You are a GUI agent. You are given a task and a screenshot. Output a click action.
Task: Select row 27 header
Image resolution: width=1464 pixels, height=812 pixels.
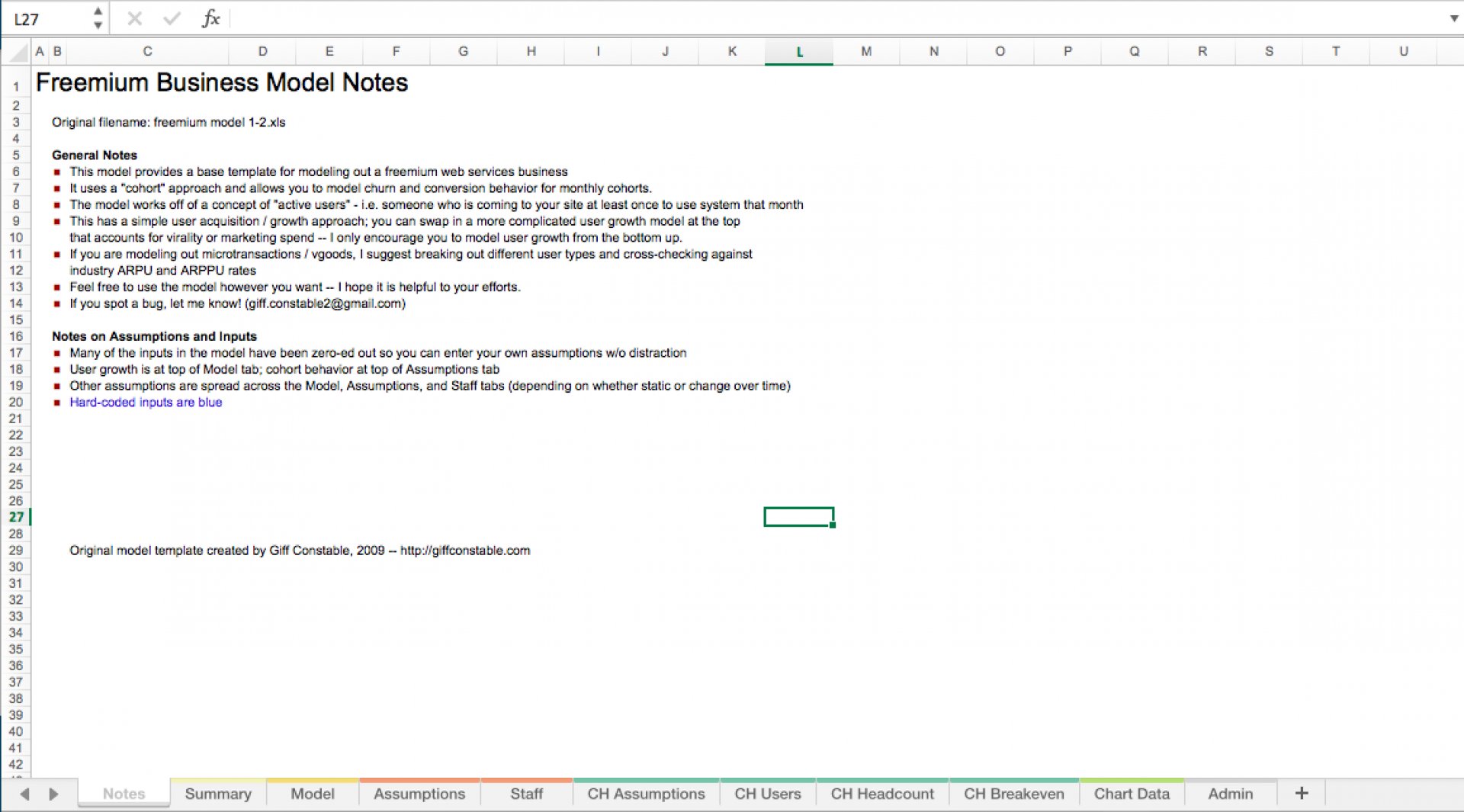(15, 517)
